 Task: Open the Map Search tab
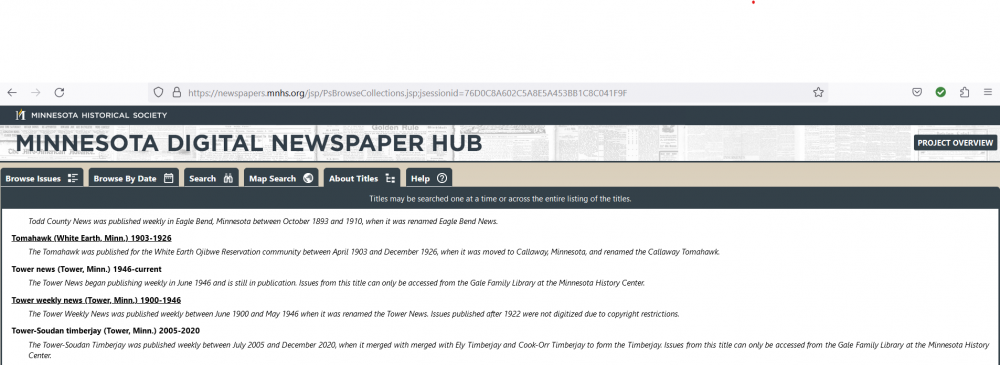281,178
